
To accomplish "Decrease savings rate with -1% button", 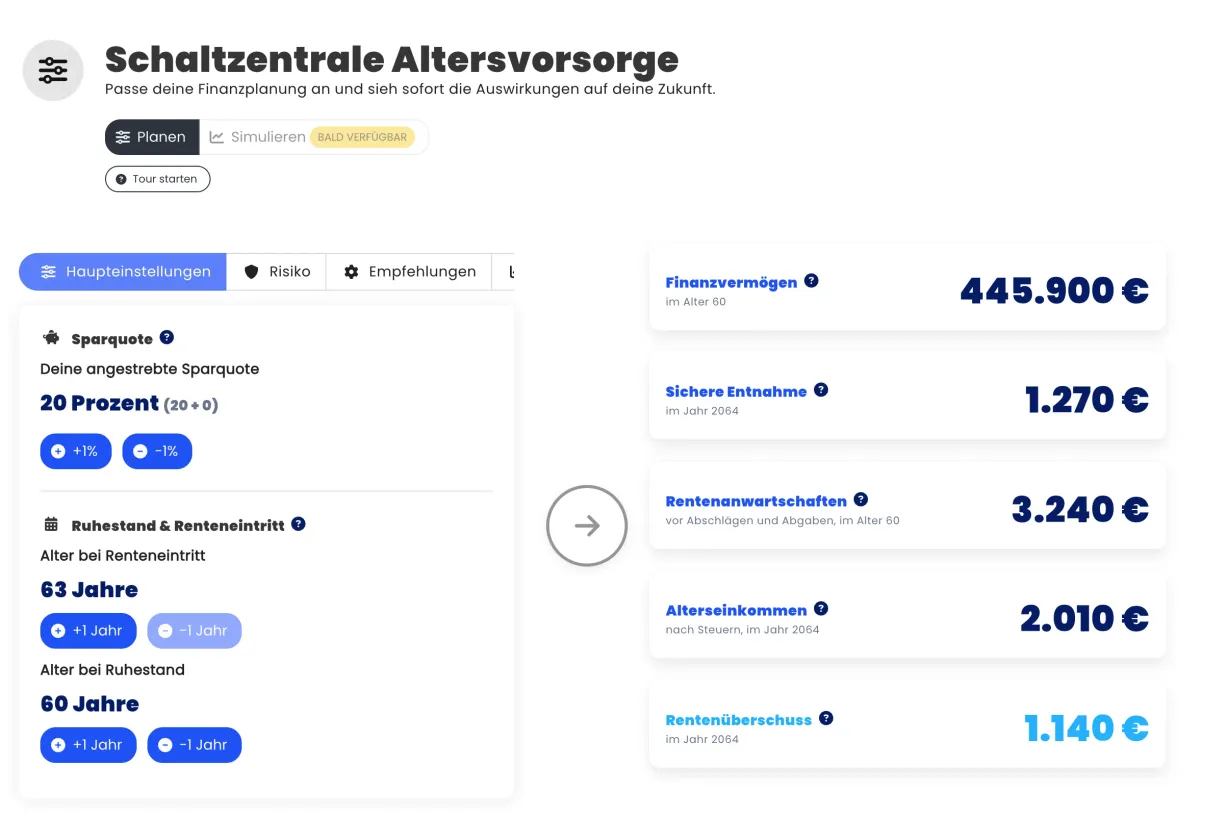I will [x=157, y=451].
